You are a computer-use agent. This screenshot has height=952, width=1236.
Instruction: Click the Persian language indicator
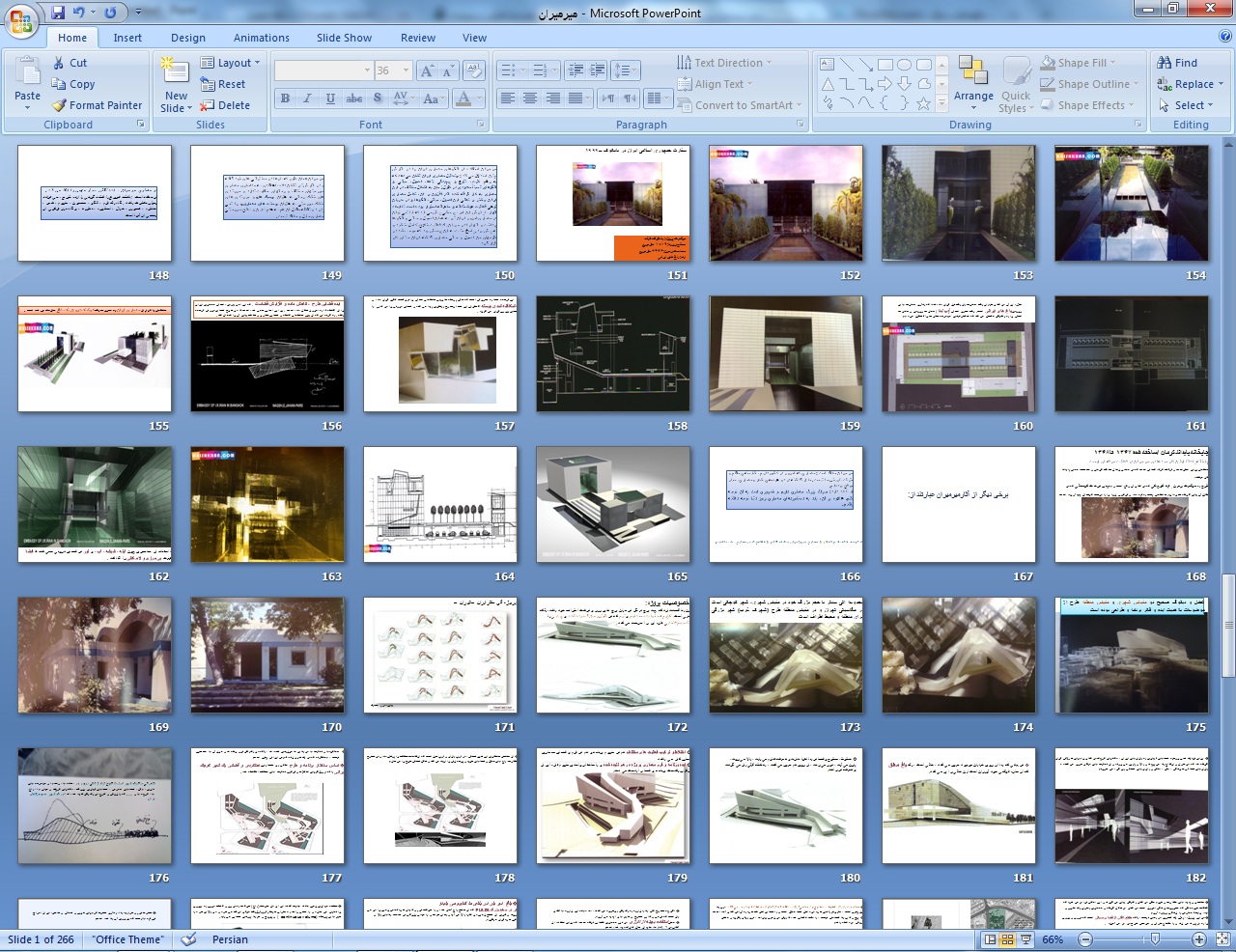click(230, 939)
